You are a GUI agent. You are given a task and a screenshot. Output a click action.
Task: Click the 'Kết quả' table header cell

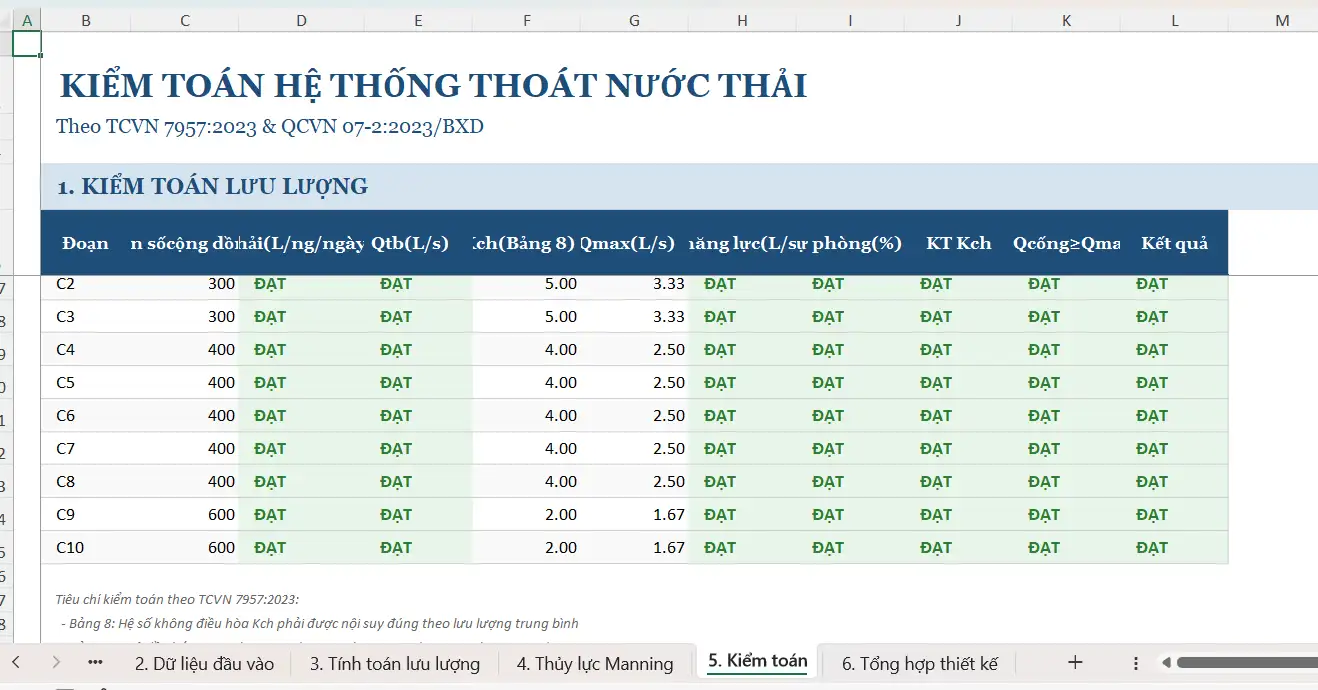(x=1174, y=243)
